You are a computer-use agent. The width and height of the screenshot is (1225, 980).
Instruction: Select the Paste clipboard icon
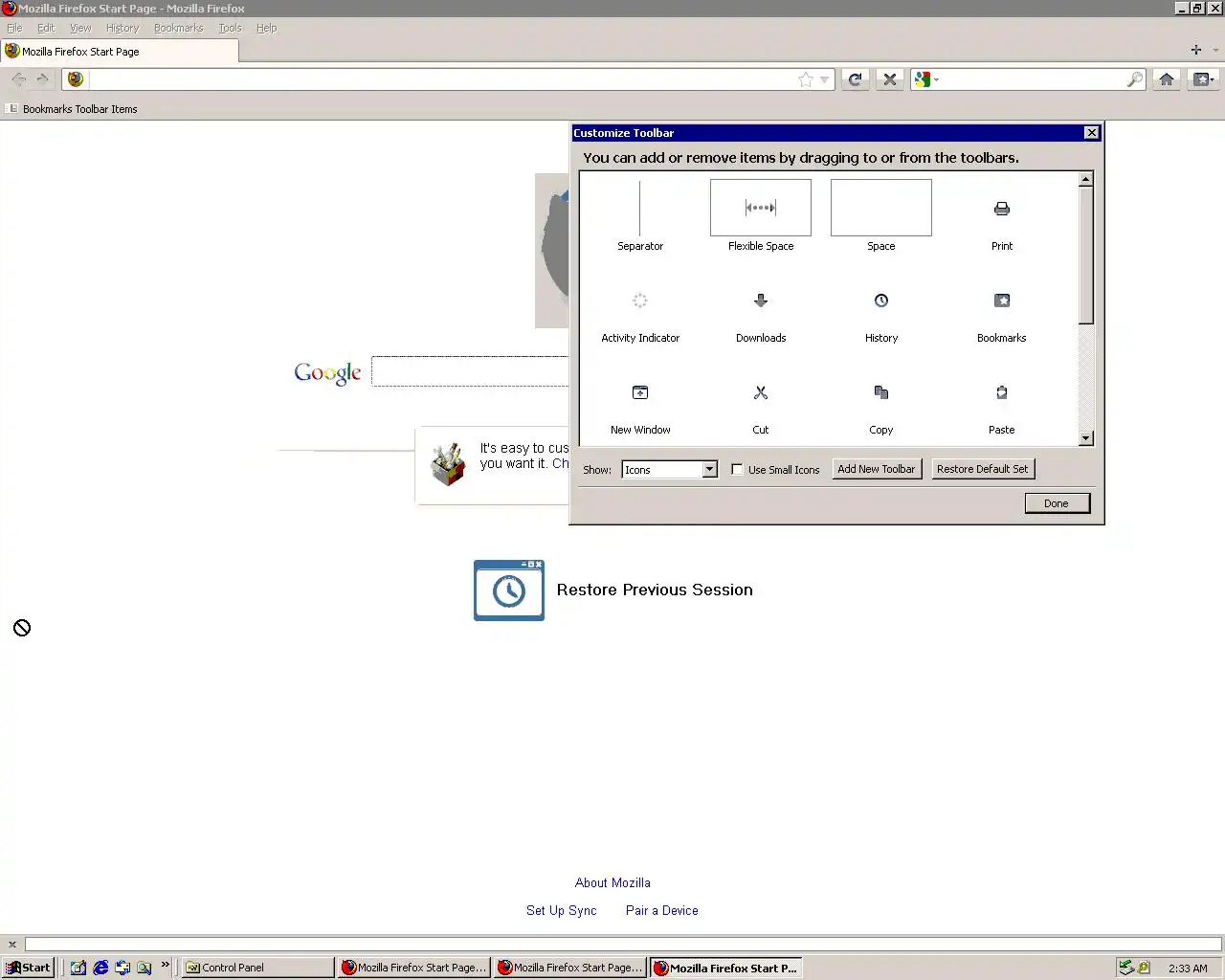click(x=1002, y=392)
